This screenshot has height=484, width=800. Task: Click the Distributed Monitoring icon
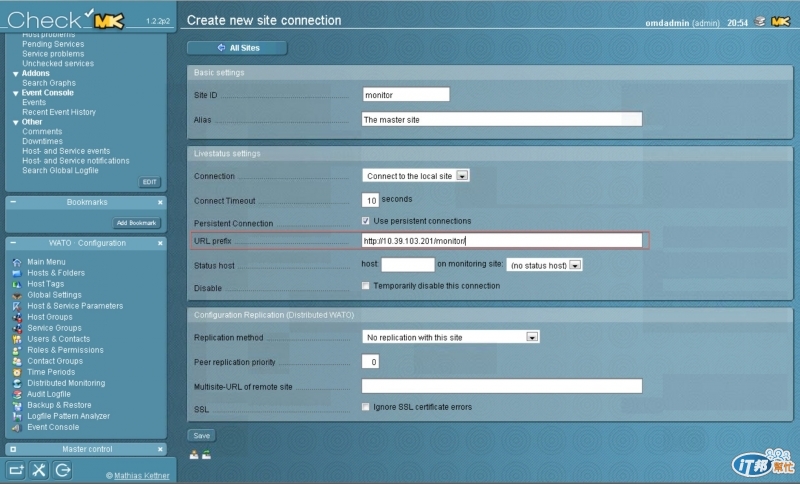coord(17,384)
